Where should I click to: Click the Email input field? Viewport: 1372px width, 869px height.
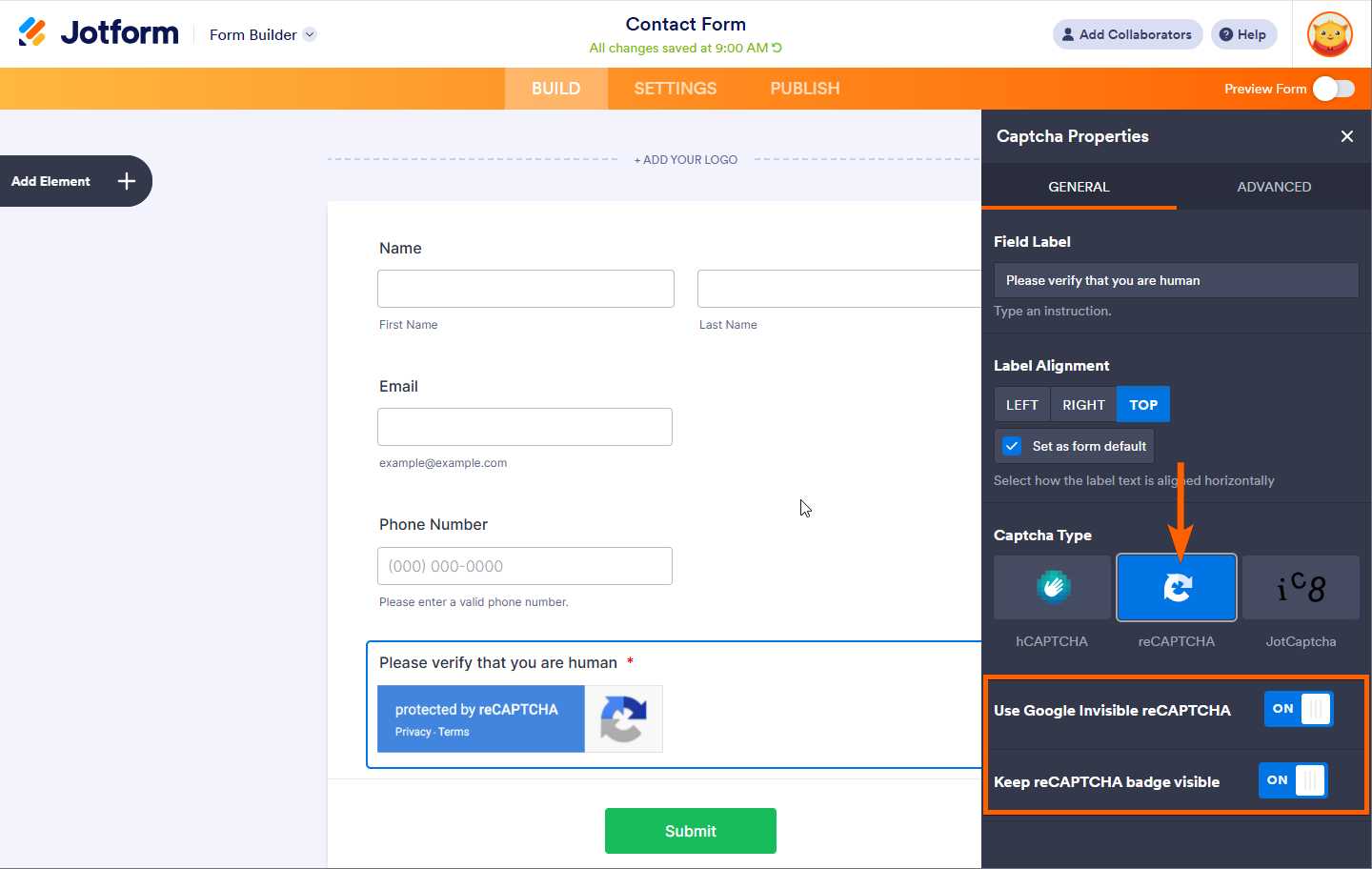tap(525, 427)
